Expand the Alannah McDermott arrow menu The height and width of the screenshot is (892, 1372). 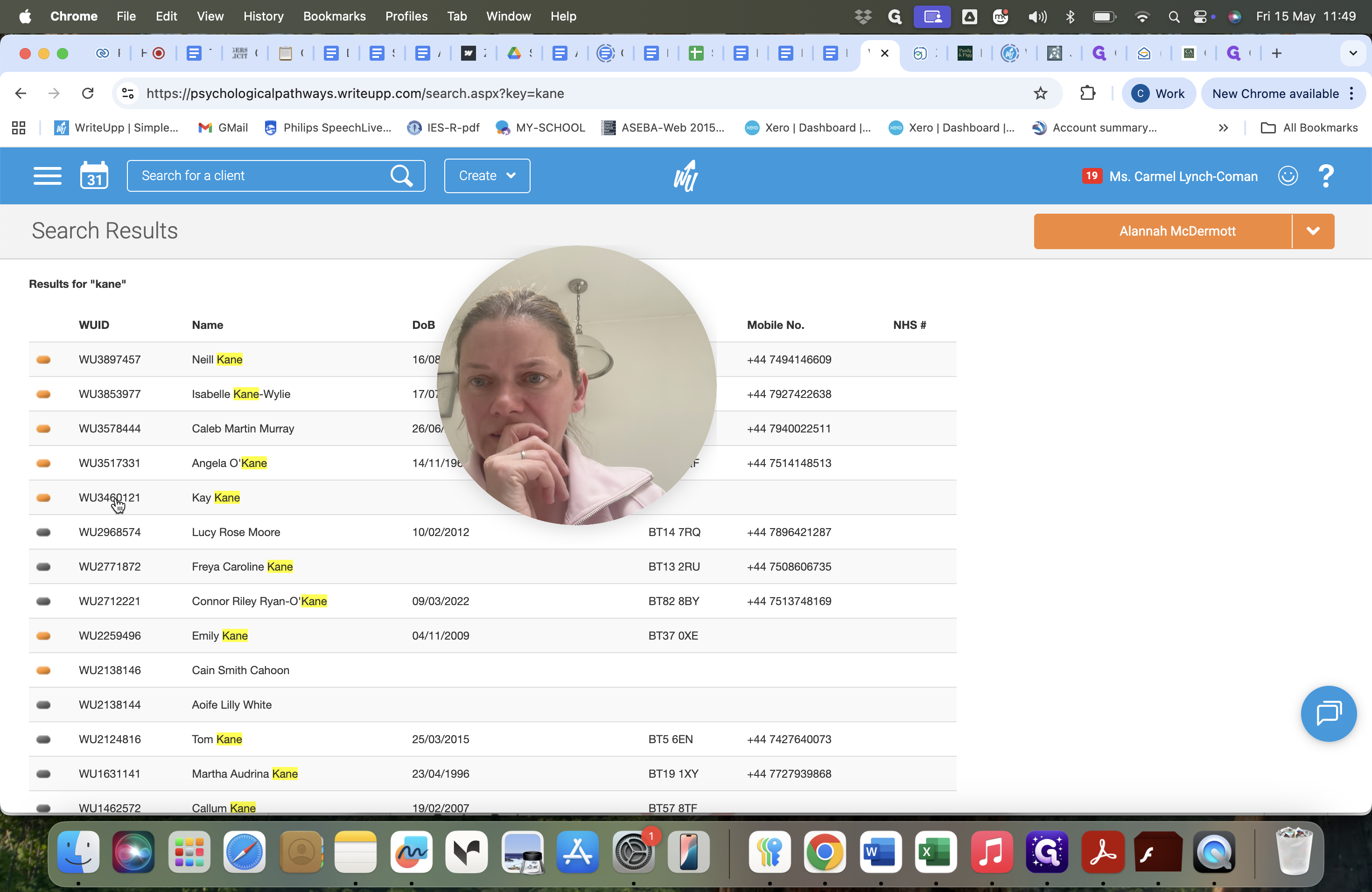[x=1313, y=231]
